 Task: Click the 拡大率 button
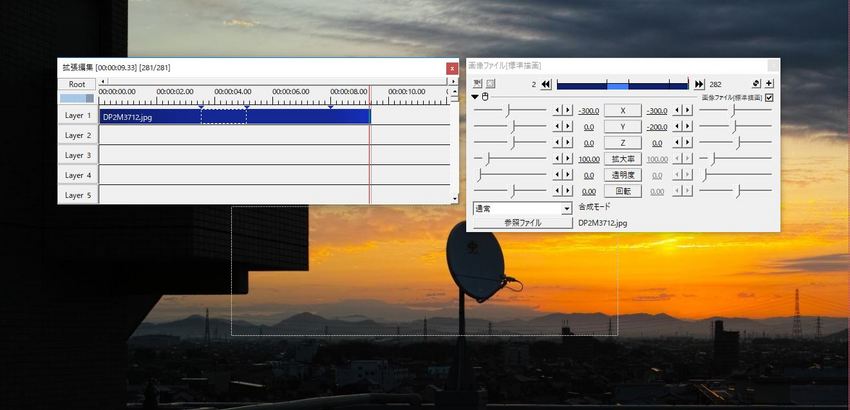tap(623, 159)
